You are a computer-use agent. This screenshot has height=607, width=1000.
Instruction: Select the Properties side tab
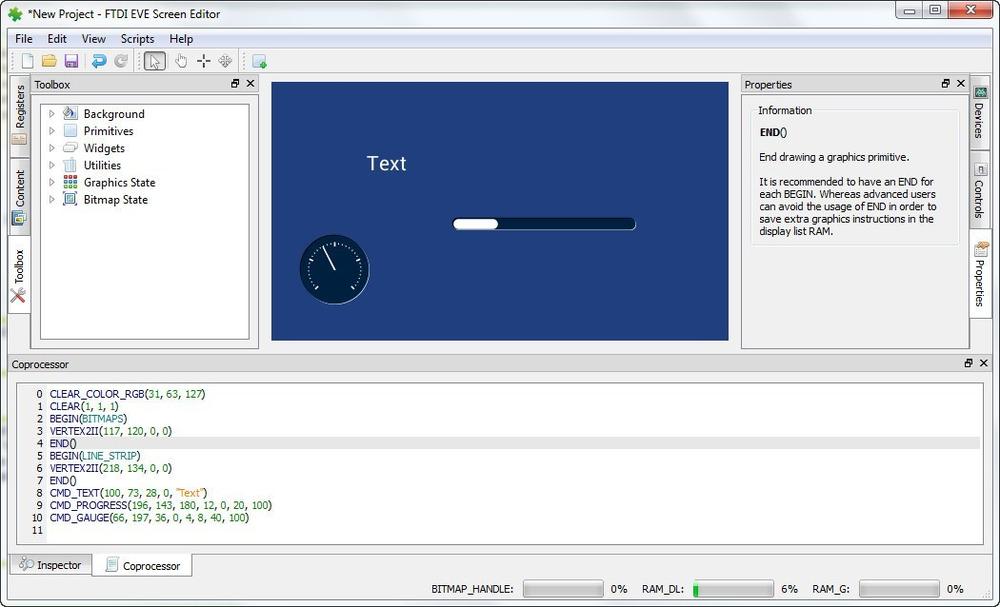(980, 274)
